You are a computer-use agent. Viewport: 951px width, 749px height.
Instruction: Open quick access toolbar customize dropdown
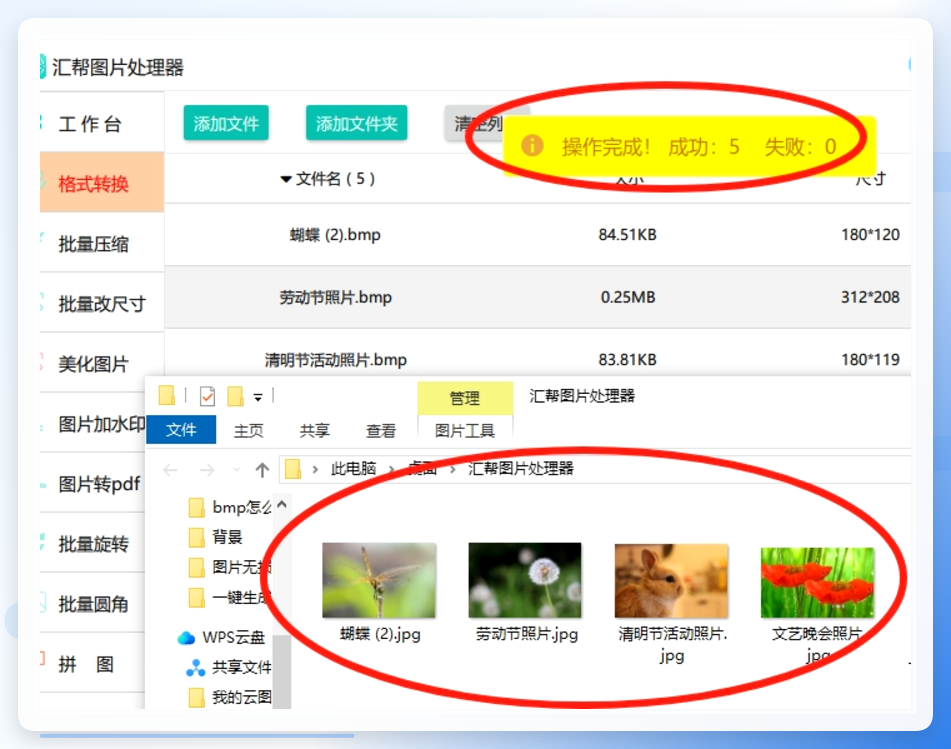click(x=258, y=398)
